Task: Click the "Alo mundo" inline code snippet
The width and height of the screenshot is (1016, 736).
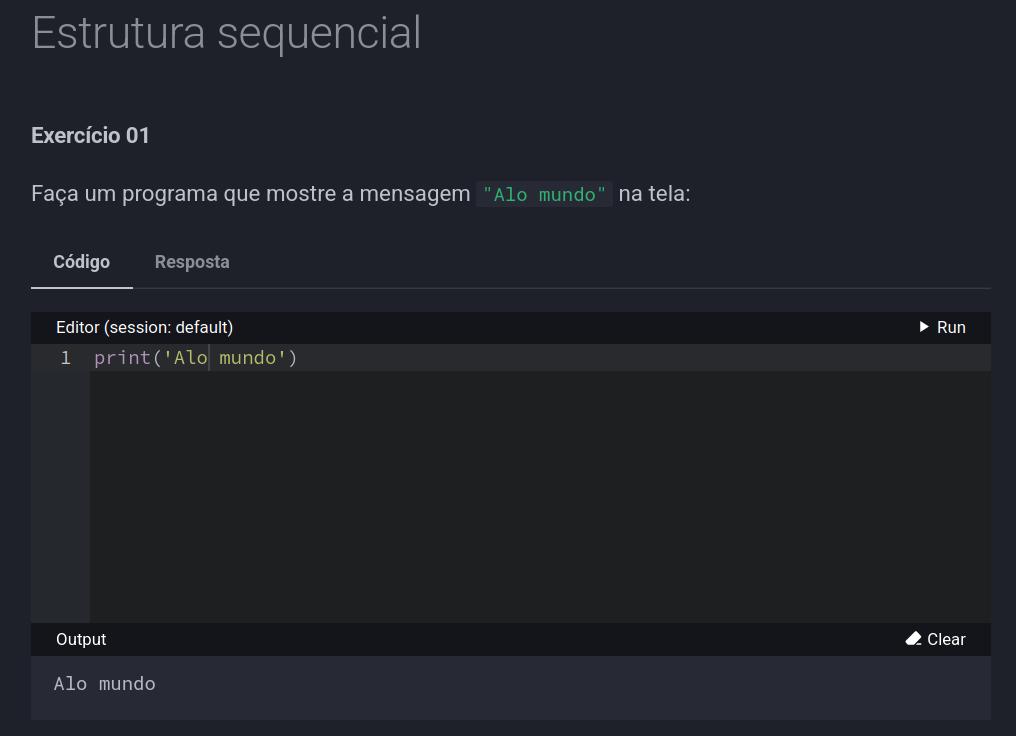Action: tap(544, 194)
